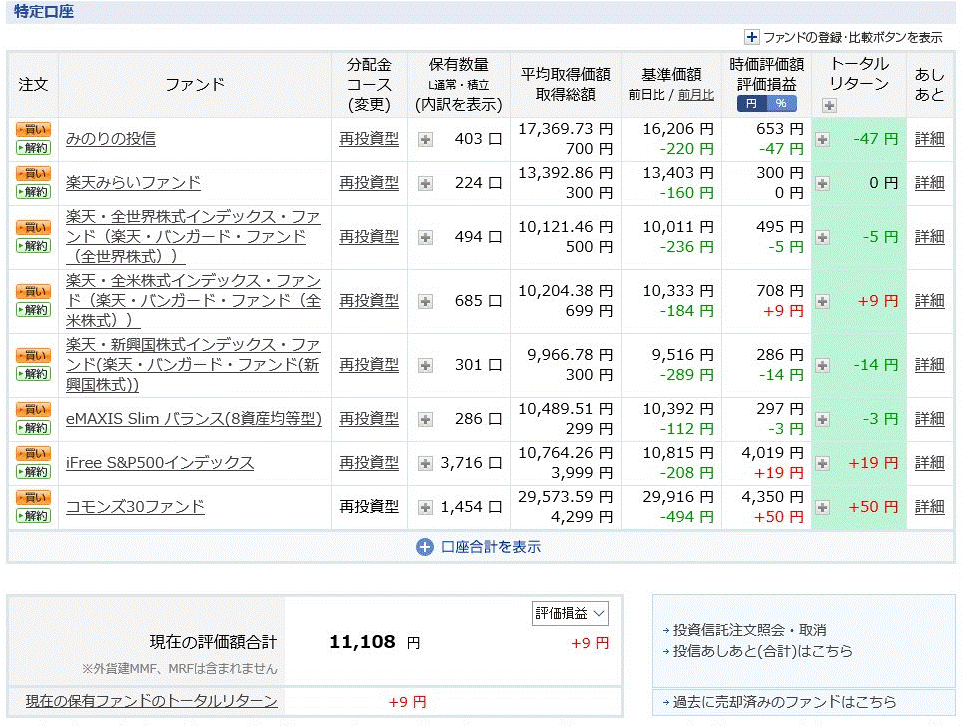This screenshot has width=964, height=726.
Task: Expand total return details for コモンズ30ファンド
Action: tap(823, 508)
